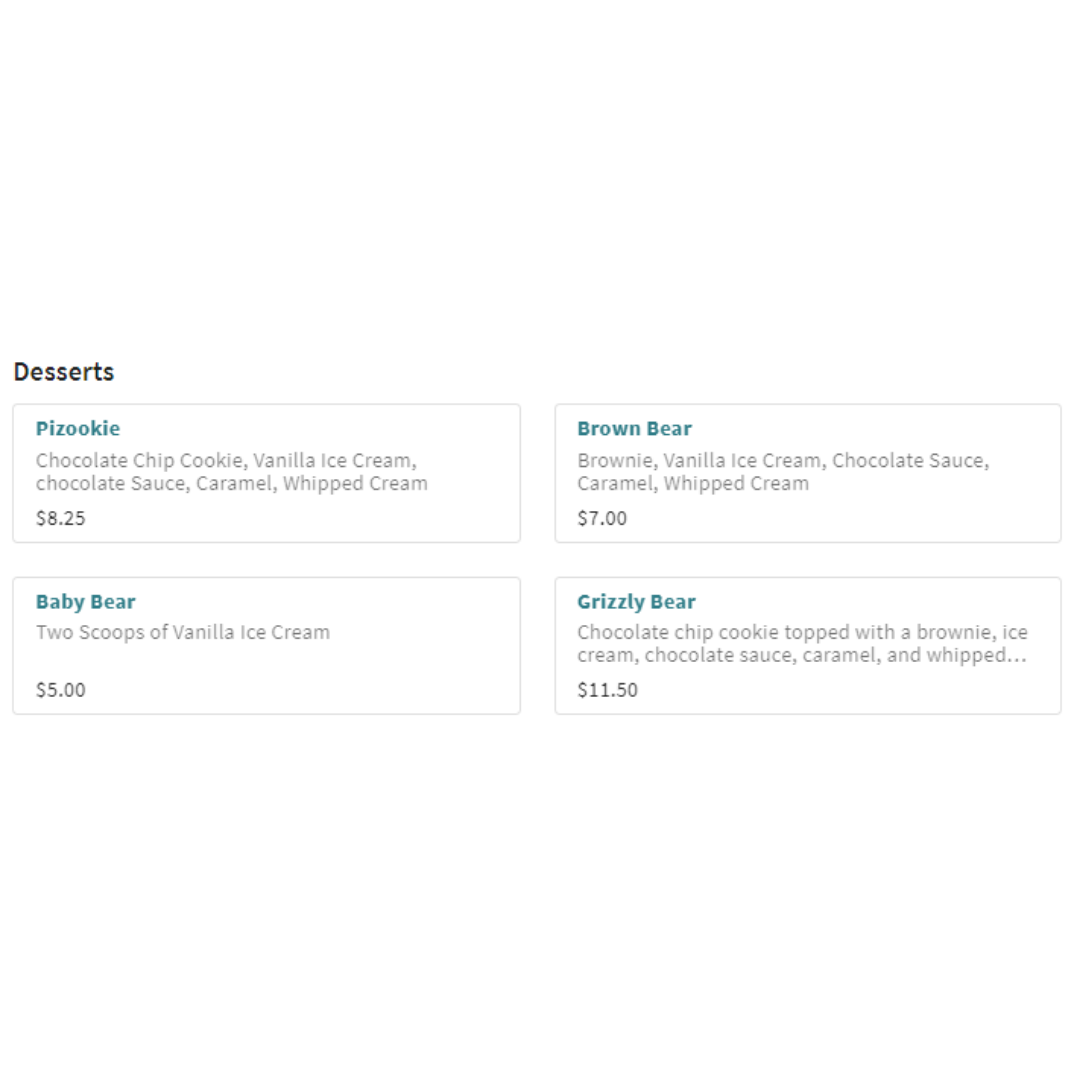The height and width of the screenshot is (1080, 1080).
Task: Click "Two Scoops of Vanilla Ice Cream" text
Action: (183, 633)
